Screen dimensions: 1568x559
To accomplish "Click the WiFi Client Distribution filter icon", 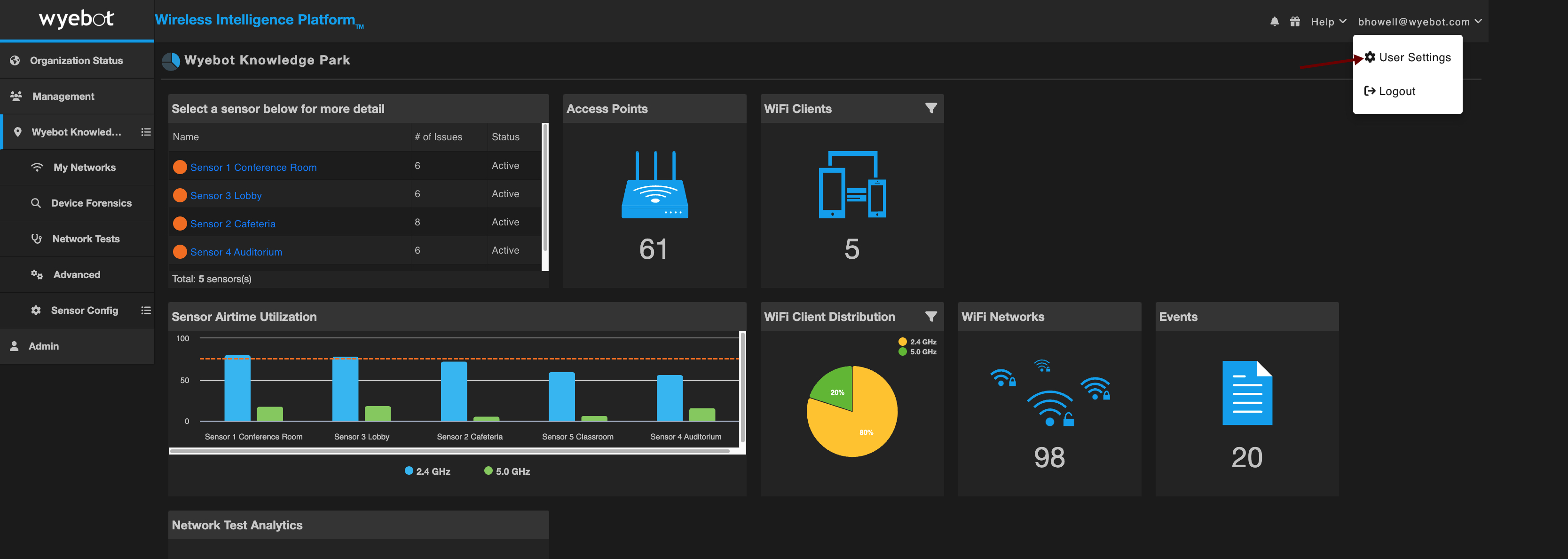I will 931,317.
